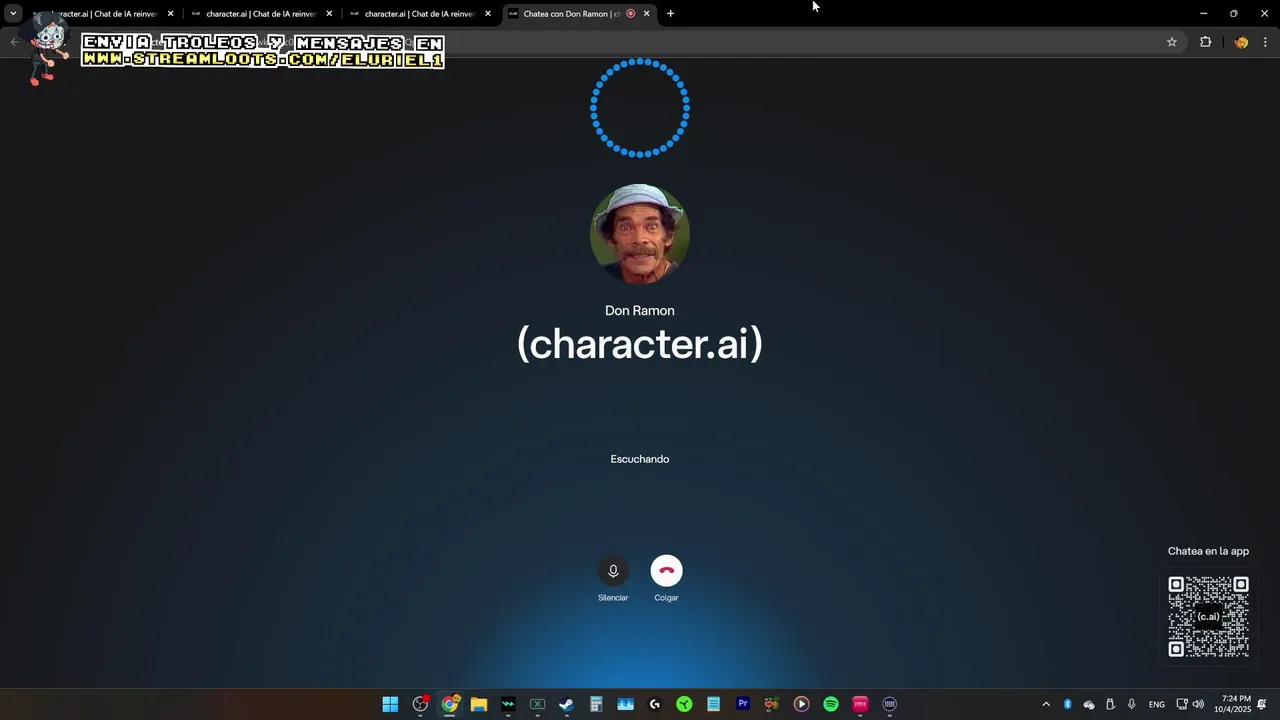Open File Explorer from the taskbar
1280x720 pixels.
point(479,704)
